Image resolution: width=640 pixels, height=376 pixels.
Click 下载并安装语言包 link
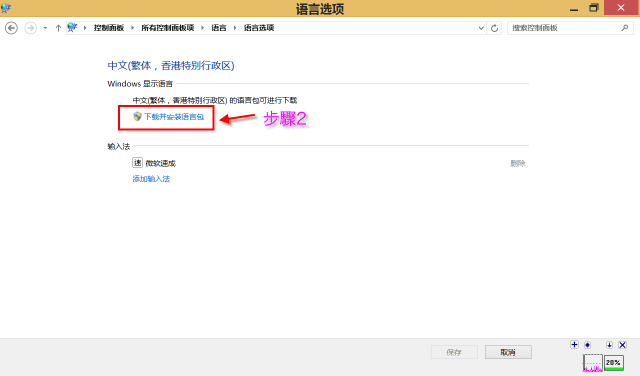pos(174,117)
